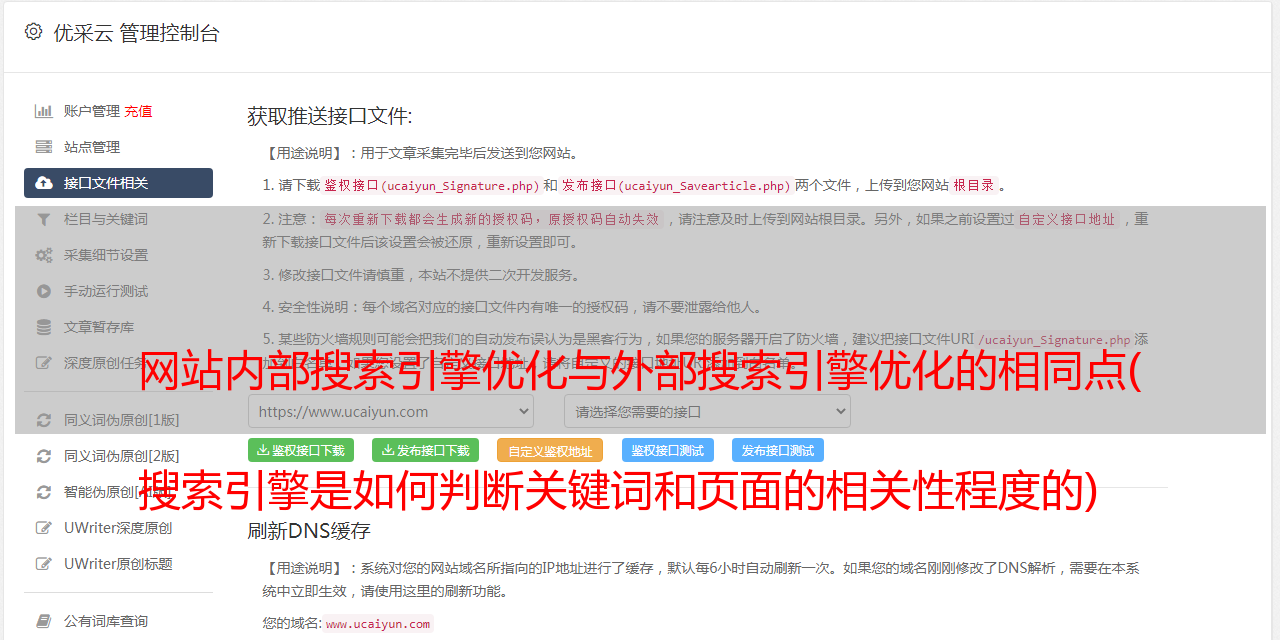Screen dimensions: 1280x640
Task: Open 账户管理 in the sidebar
Action: coord(92,111)
